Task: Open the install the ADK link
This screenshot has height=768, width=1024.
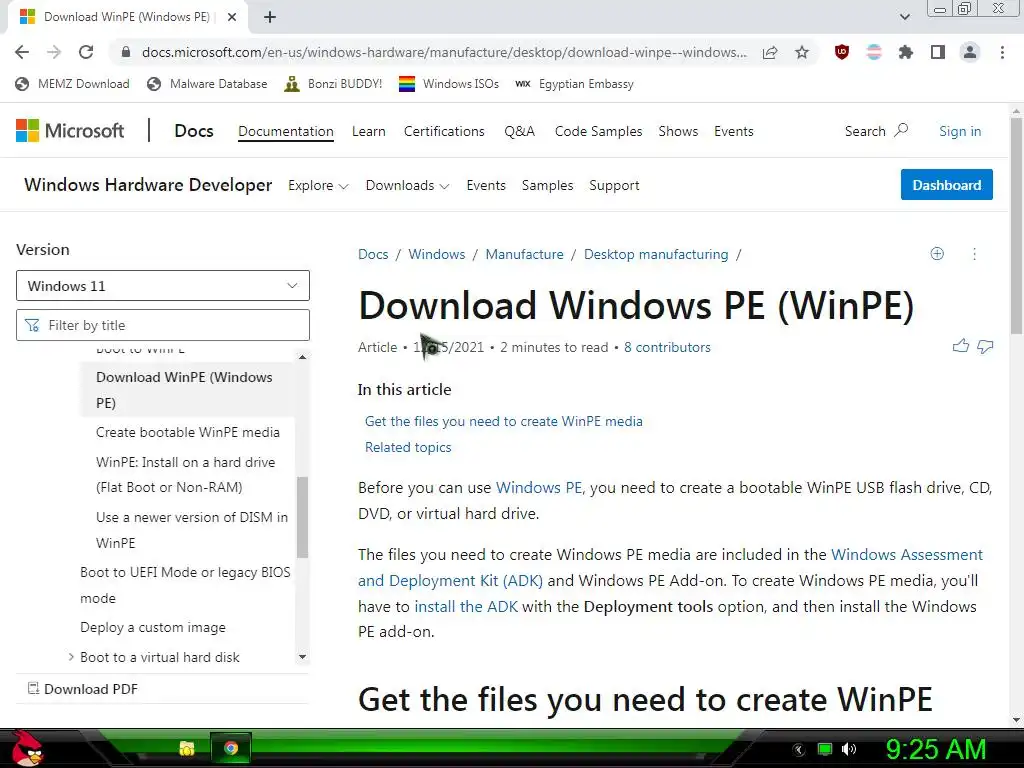Action: (466, 607)
